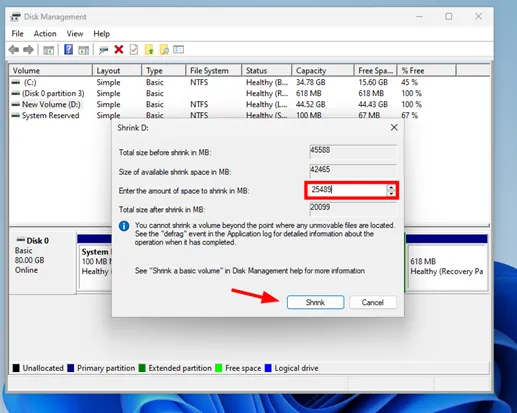Click the Disk Management title bar icon
Image resolution: width=517 pixels, height=413 pixels.
coord(15,17)
